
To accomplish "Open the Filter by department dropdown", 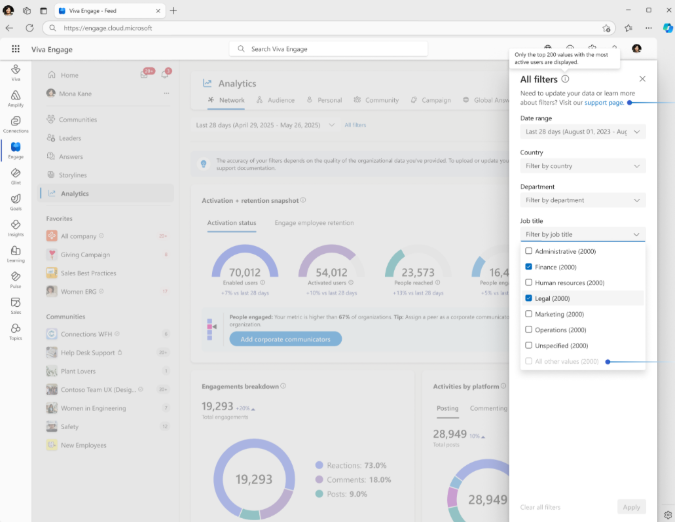I will (583, 200).
